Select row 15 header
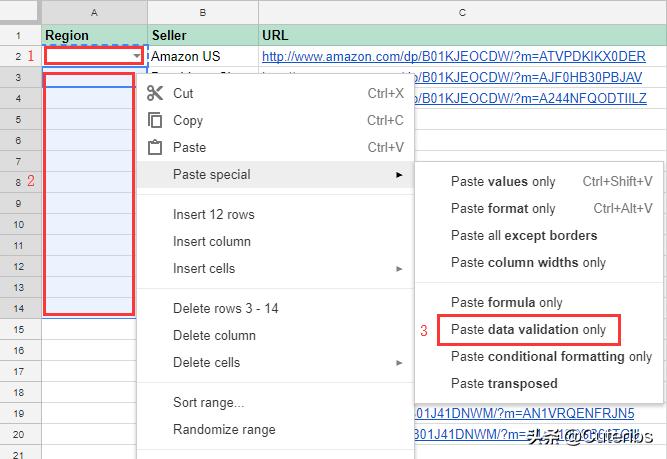The width and height of the screenshot is (667, 459). point(18,329)
